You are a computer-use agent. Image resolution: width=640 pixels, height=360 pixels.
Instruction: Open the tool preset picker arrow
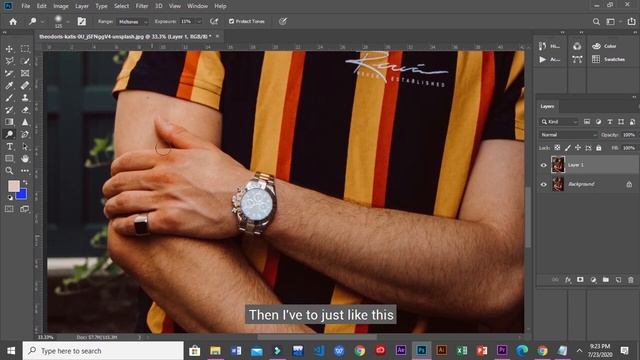(42, 22)
